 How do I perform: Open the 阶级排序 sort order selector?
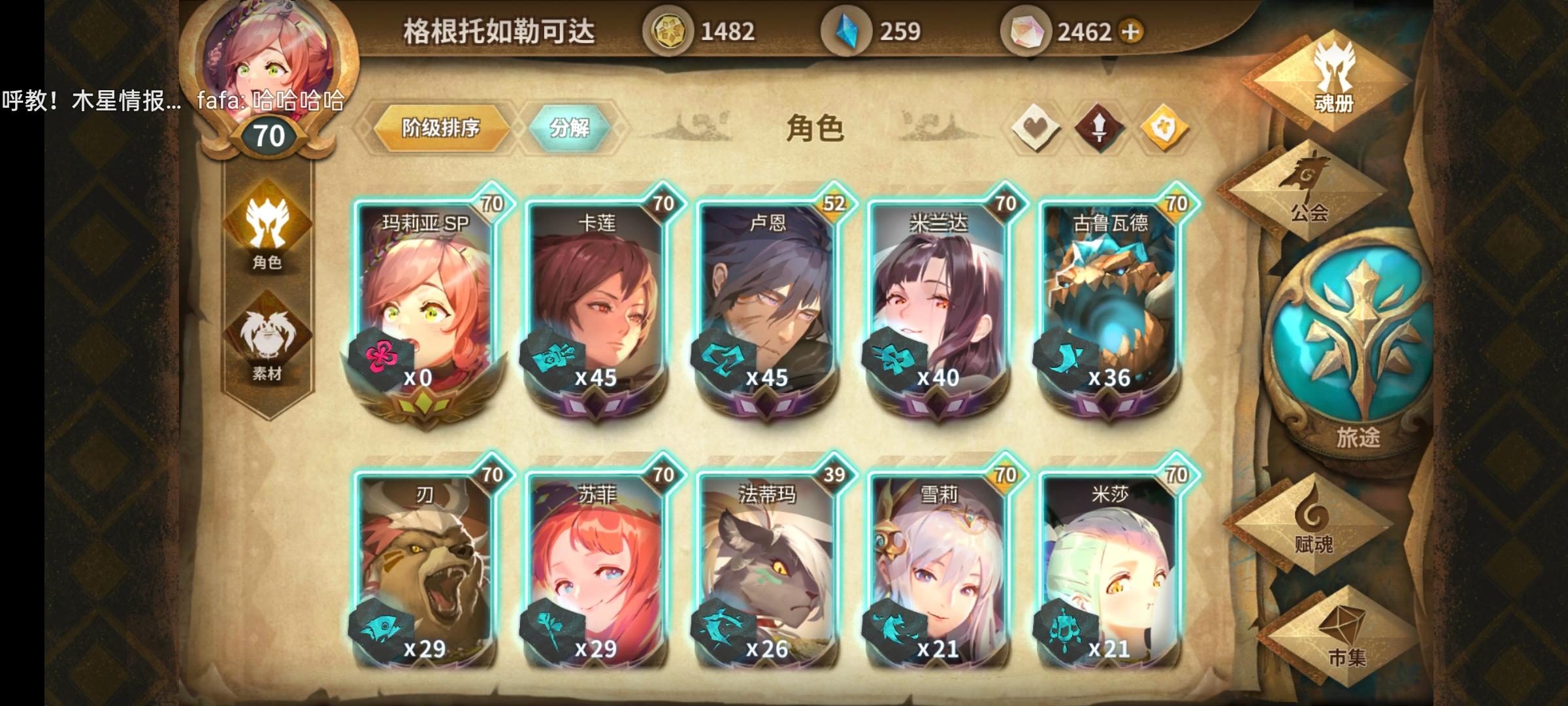440,128
